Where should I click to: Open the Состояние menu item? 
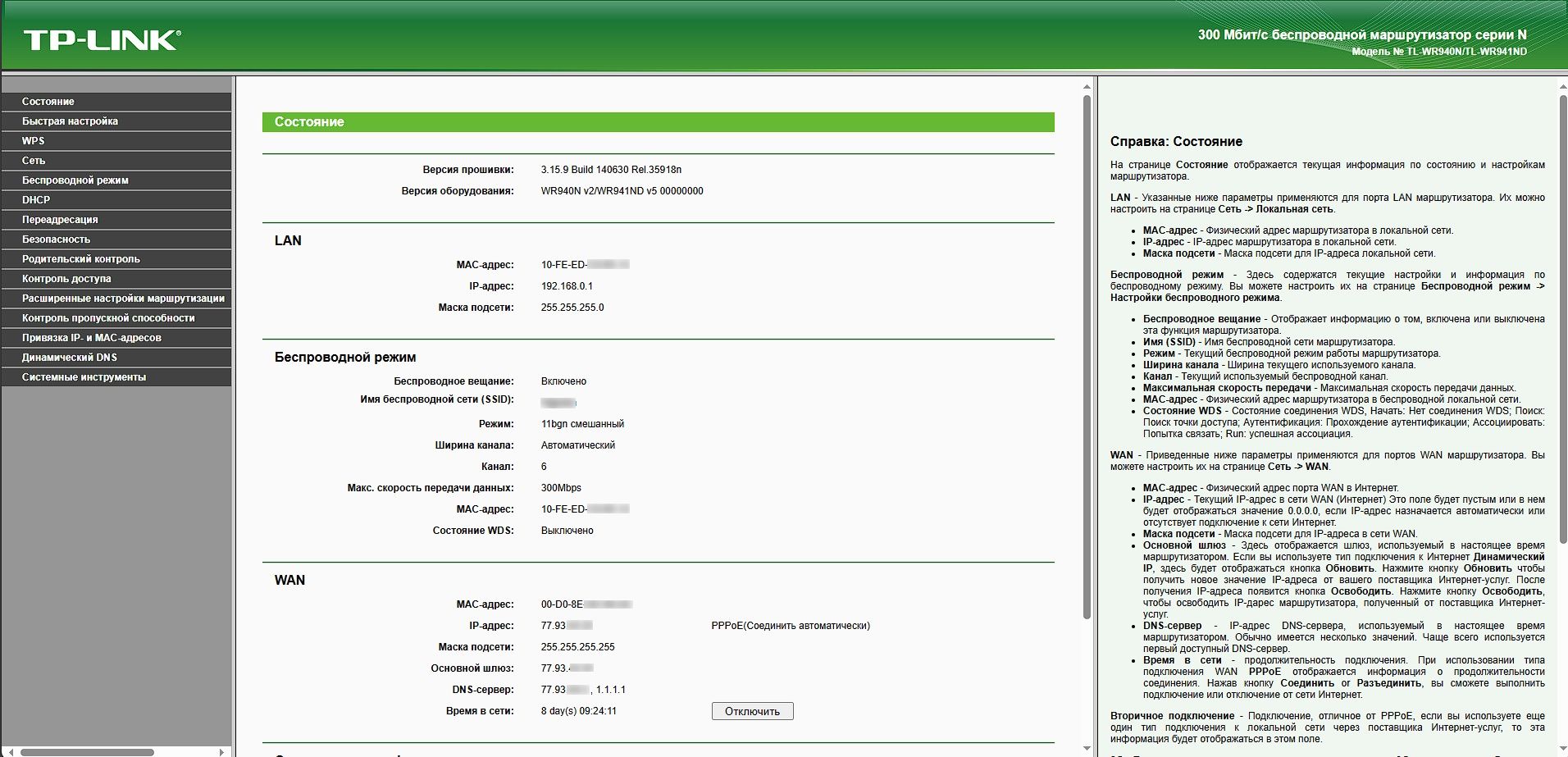(116, 102)
